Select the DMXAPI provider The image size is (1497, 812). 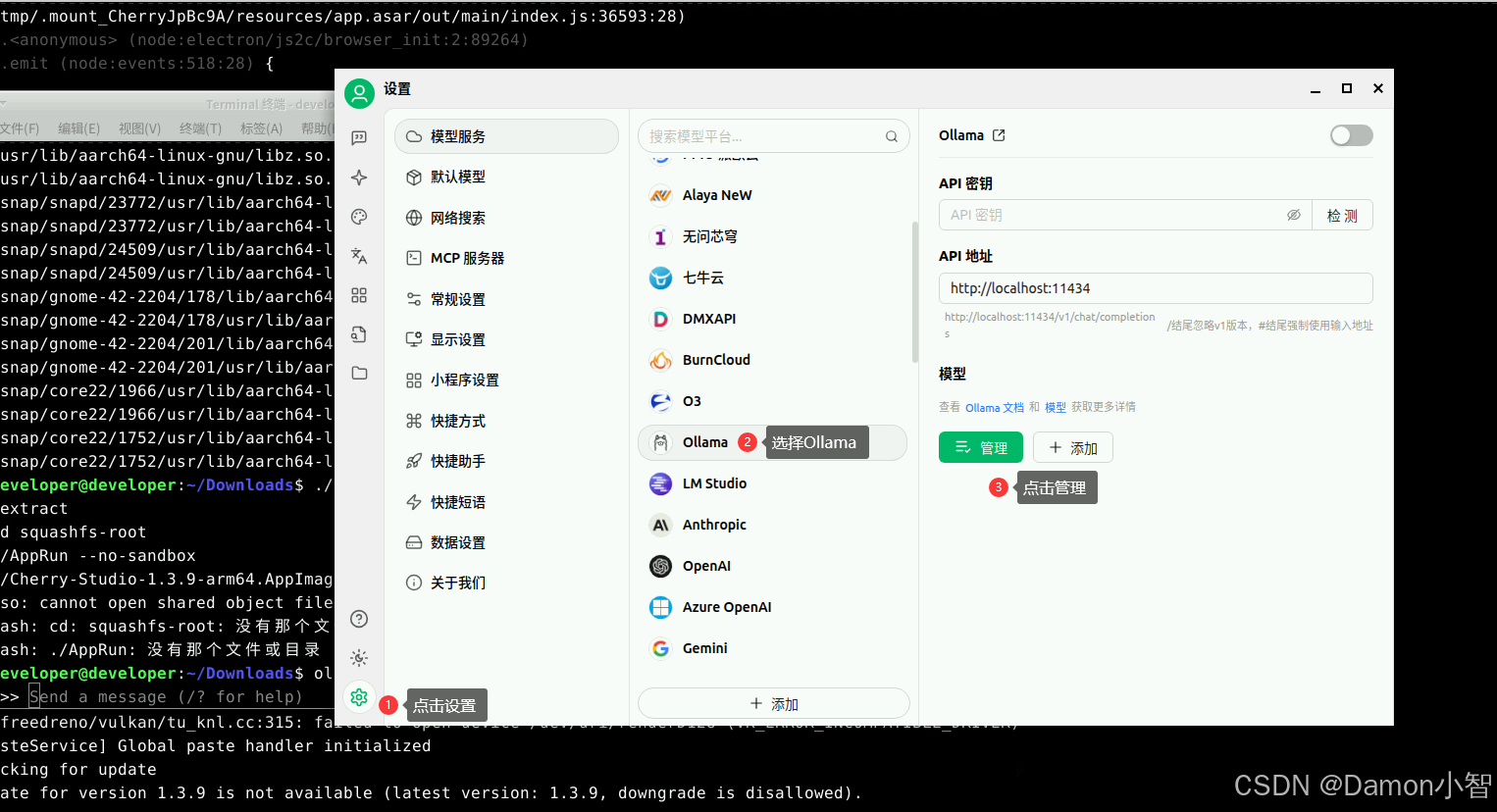772,319
